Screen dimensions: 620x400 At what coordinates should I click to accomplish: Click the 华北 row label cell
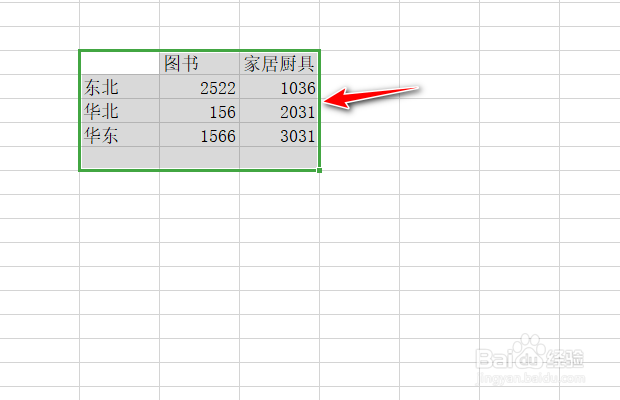coord(119,111)
